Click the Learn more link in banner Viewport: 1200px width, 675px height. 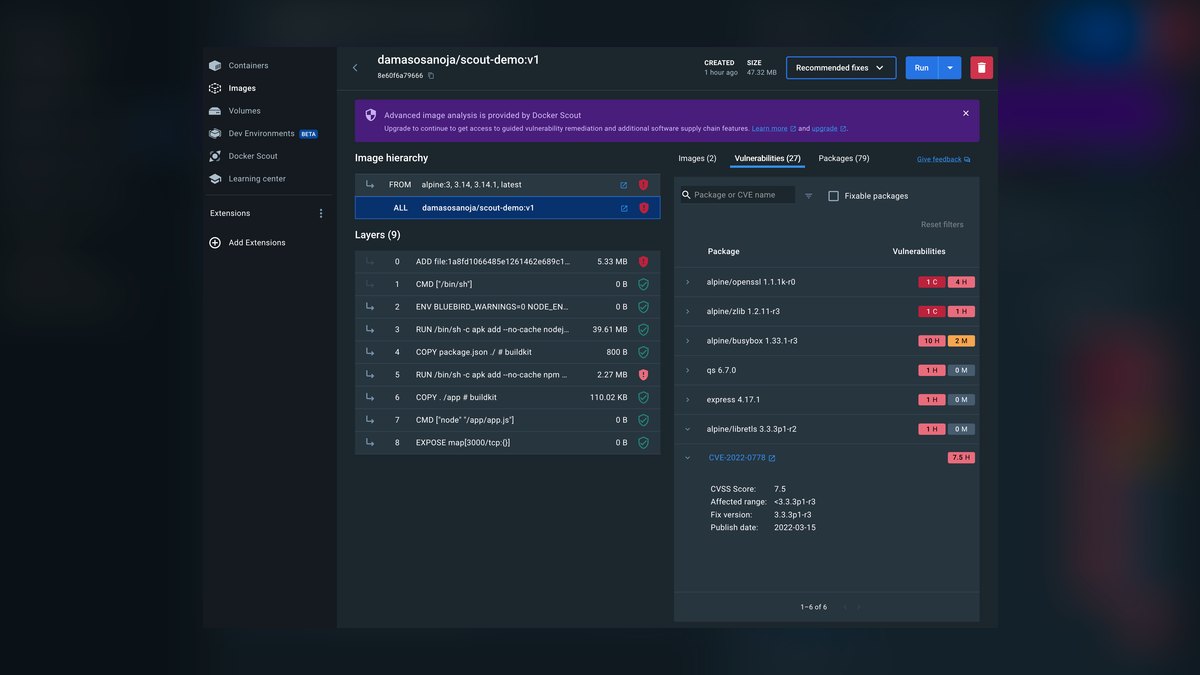(x=773, y=129)
